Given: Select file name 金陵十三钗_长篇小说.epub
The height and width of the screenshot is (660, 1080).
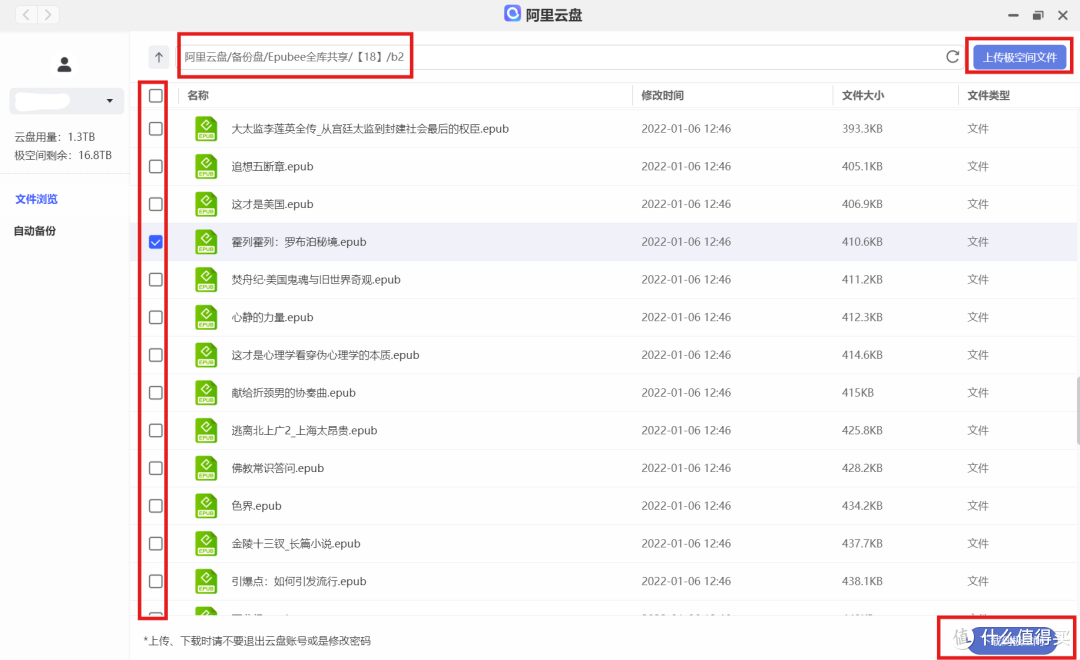Looking at the screenshot, I should click(x=295, y=544).
